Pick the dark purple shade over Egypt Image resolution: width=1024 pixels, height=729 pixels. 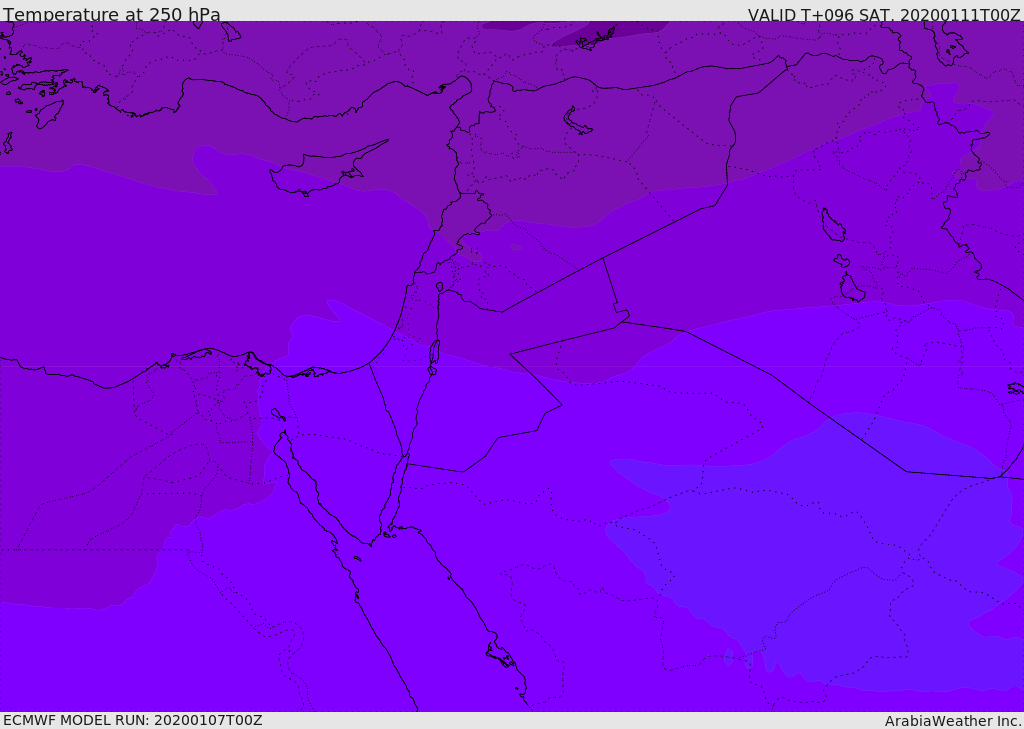click(100, 480)
